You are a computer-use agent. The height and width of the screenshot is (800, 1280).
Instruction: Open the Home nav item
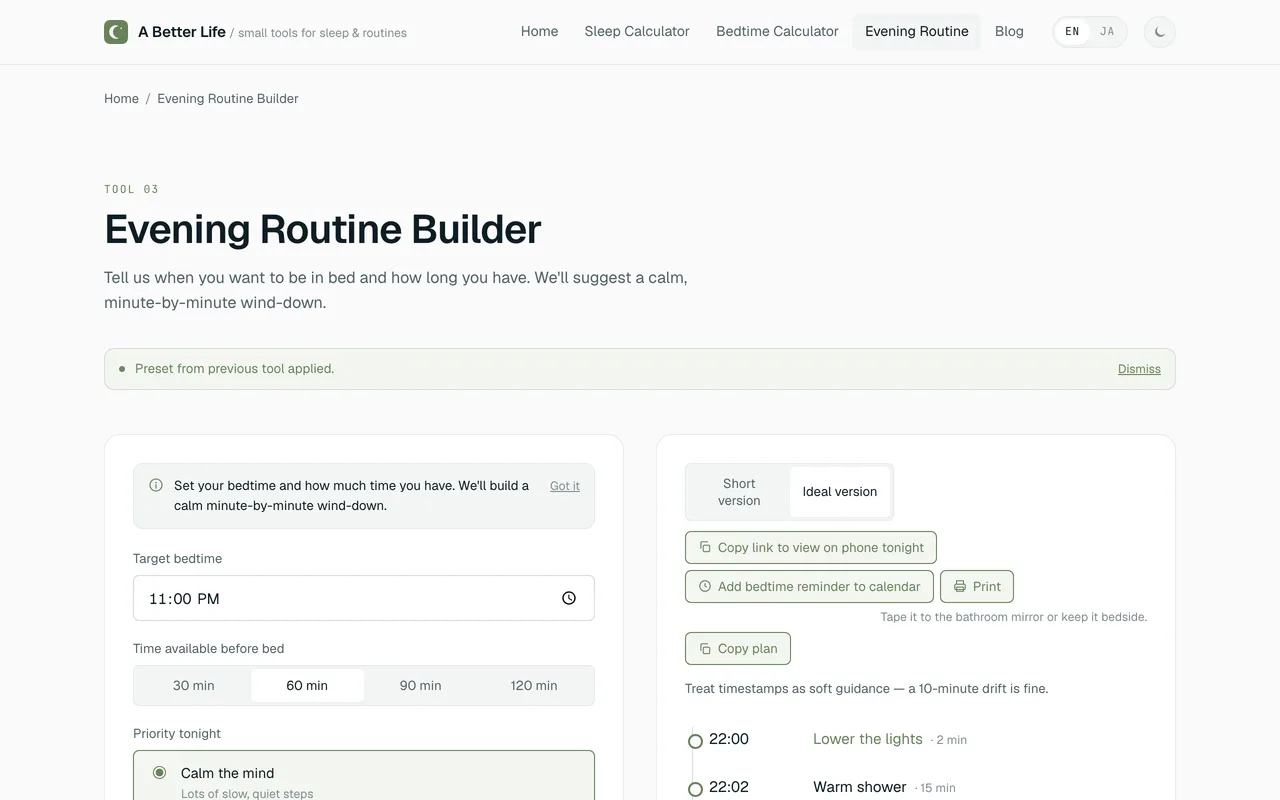pos(540,32)
